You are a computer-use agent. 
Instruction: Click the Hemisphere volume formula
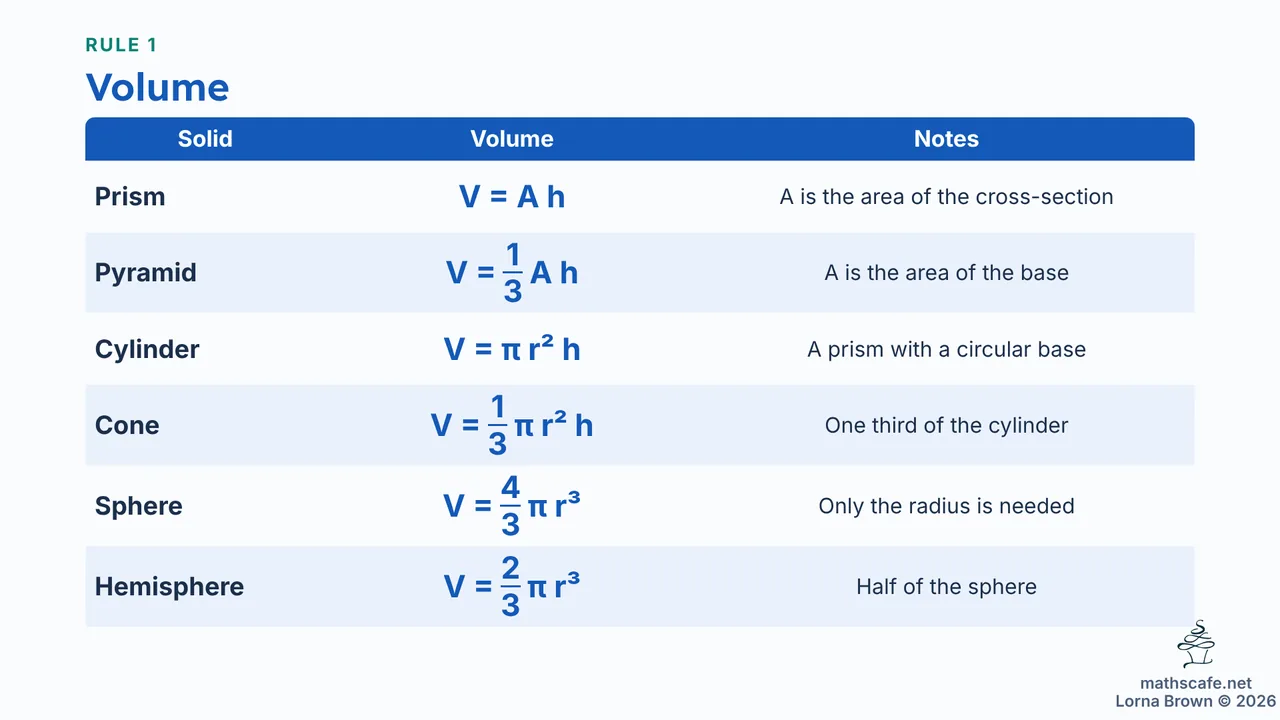tap(512, 587)
